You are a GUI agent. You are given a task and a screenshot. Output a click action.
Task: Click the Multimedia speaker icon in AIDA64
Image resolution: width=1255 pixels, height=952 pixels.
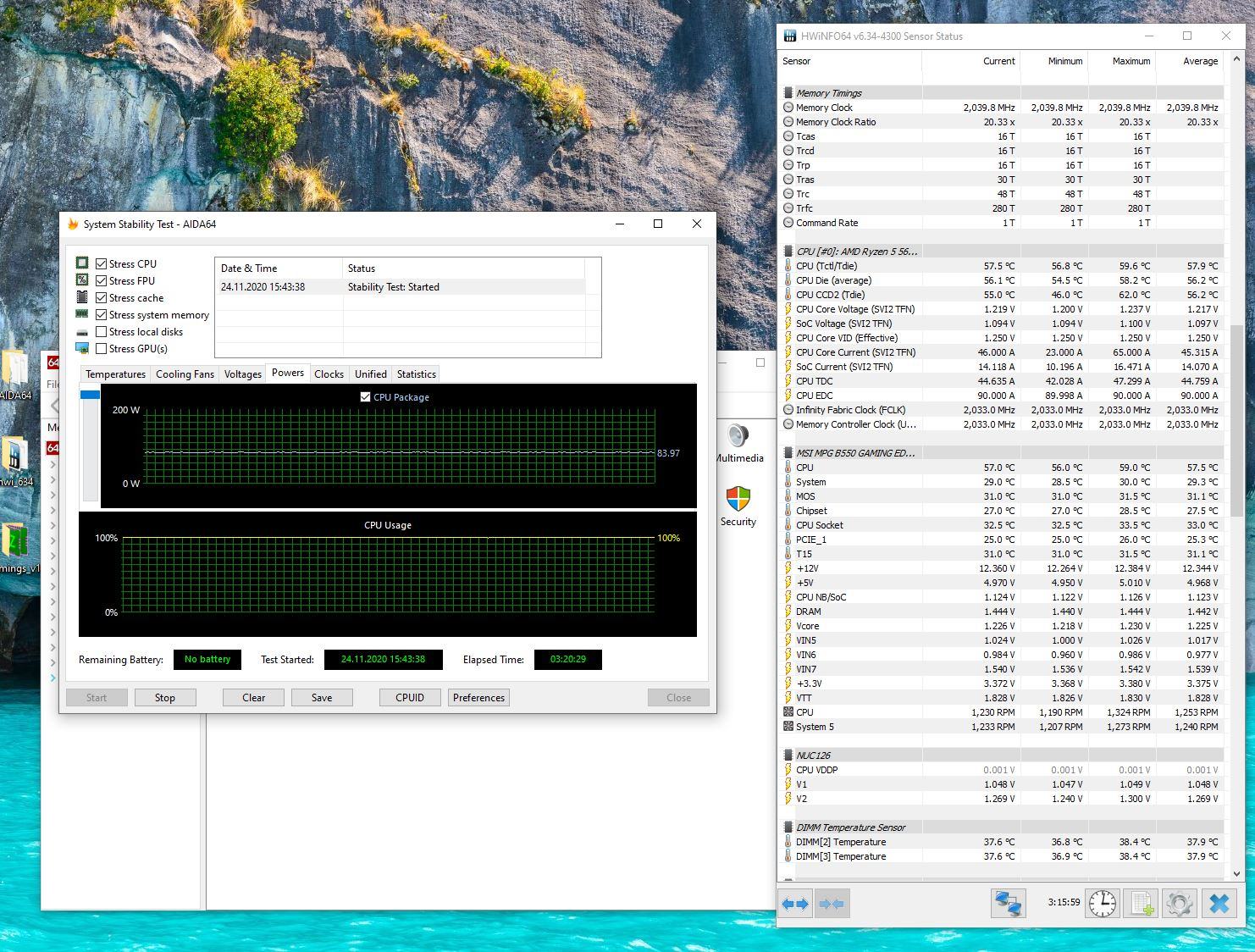click(x=738, y=435)
